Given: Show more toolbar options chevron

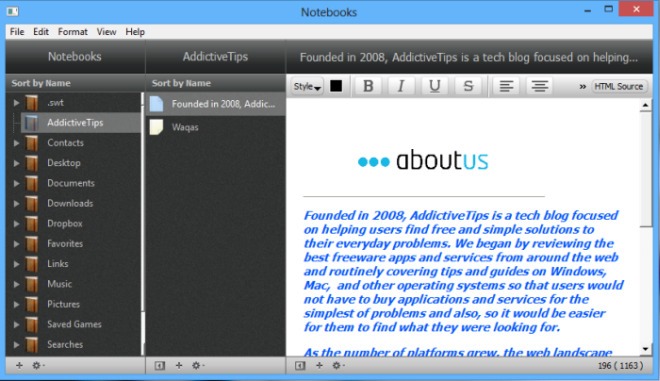Looking at the screenshot, I should (x=583, y=87).
